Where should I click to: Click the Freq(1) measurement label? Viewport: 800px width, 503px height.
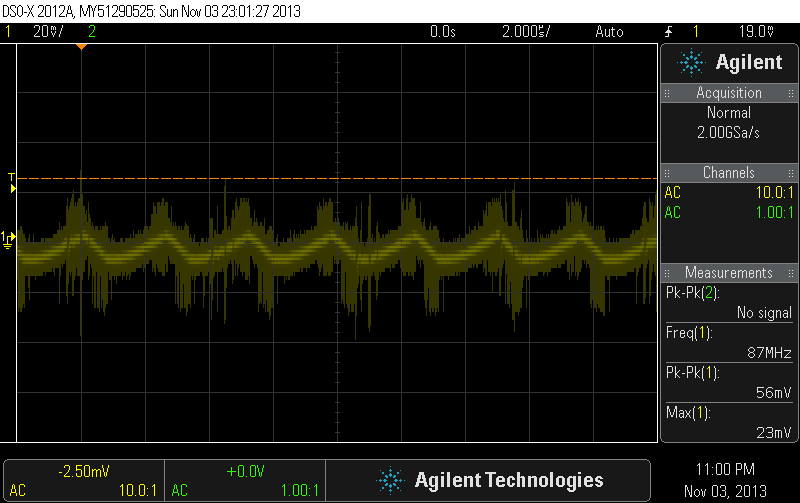tap(689, 333)
